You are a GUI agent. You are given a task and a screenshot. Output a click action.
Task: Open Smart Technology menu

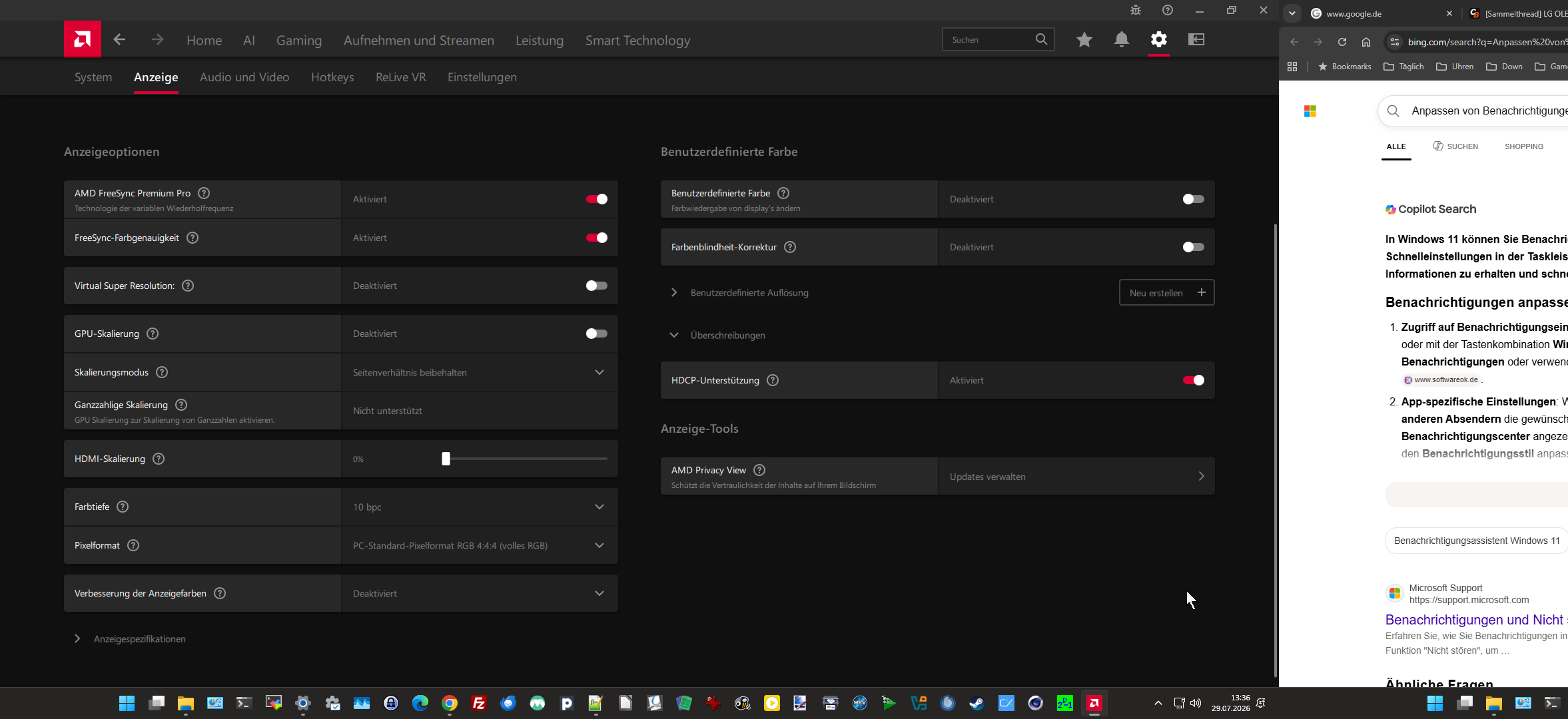[x=637, y=41]
